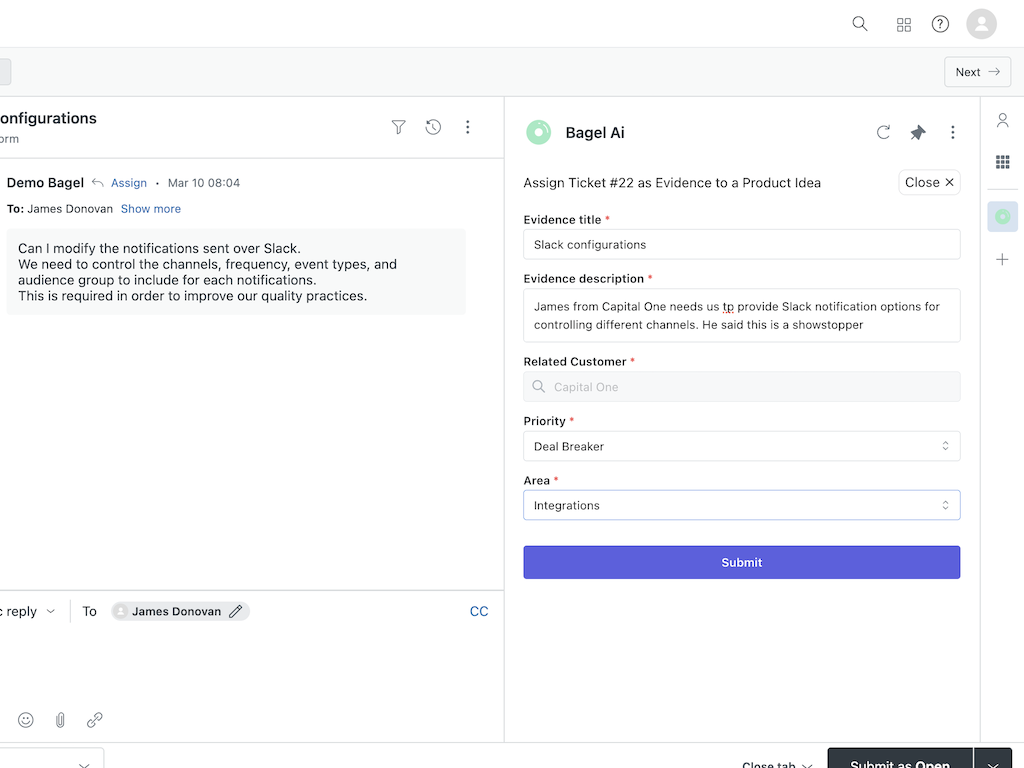
Task: Add an app with the plus icon
Action: coord(1002,259)
